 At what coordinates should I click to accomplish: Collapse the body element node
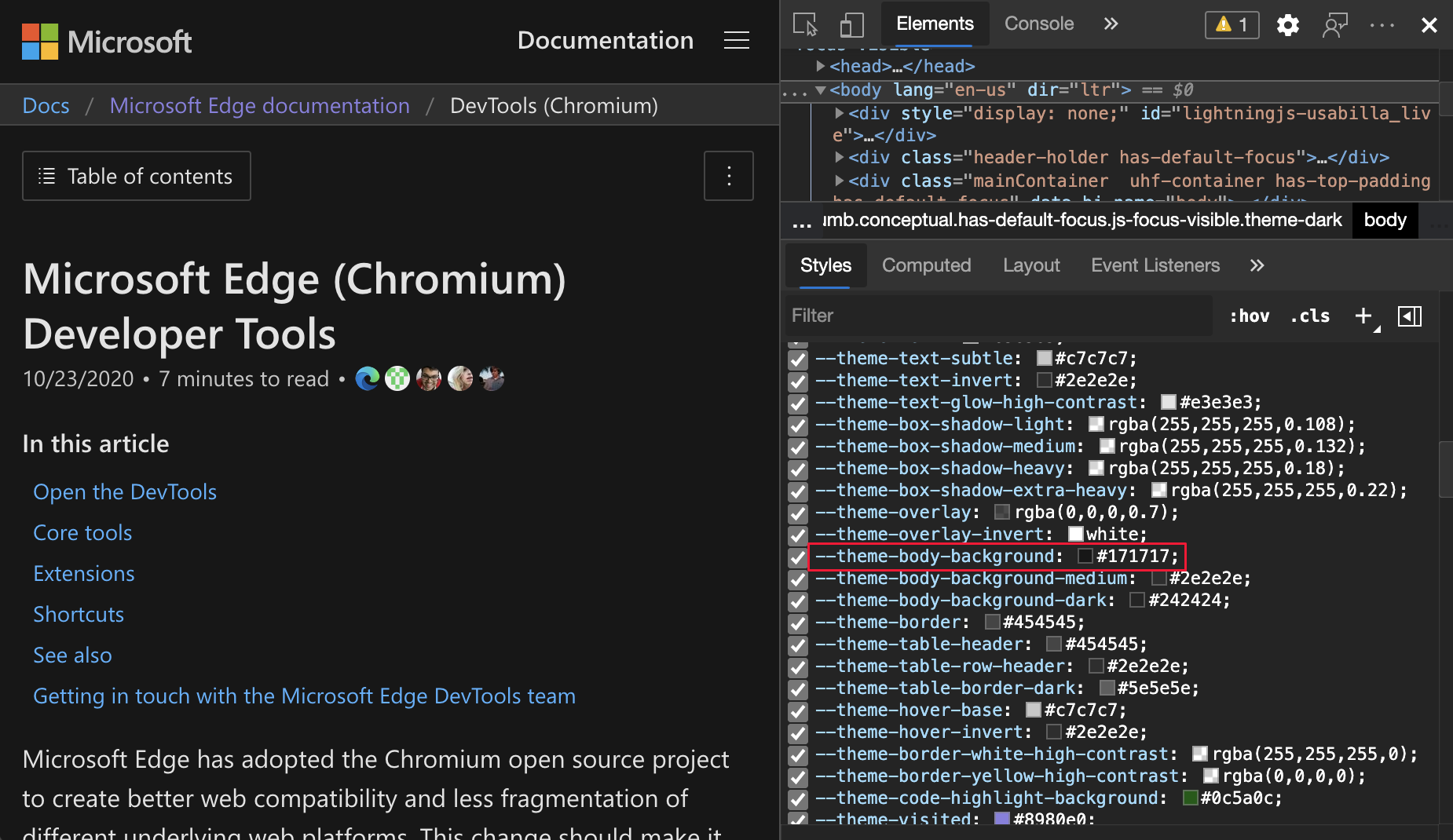pyautogui.click(x=820, y=89)
